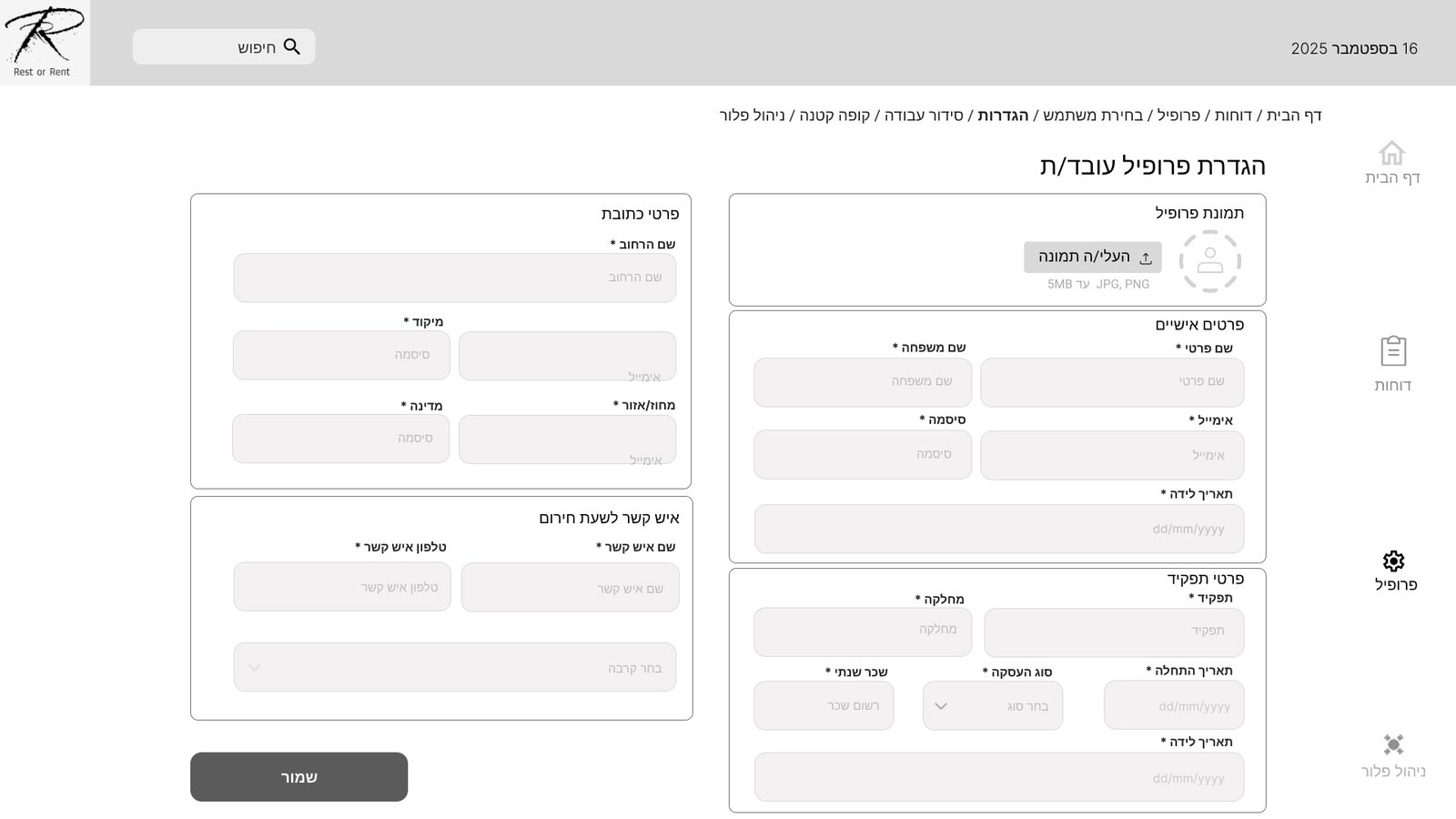Open the floor management sidebar icon

pyautogui.click(x=1392, y=744)
